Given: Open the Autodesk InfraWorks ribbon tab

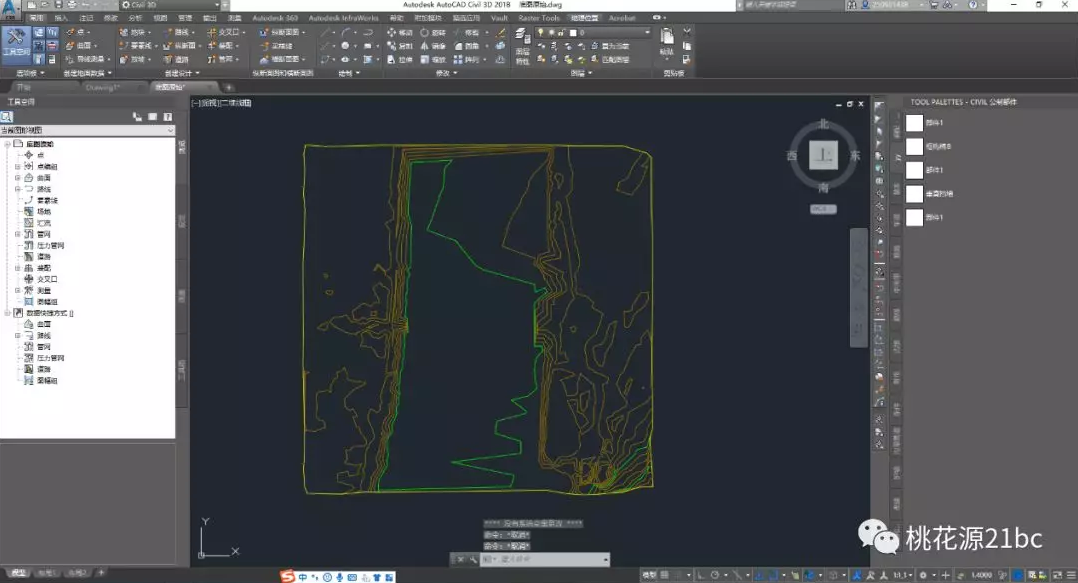Looking at the screenshot, I should pyautogui.click(x=343, y=18).
